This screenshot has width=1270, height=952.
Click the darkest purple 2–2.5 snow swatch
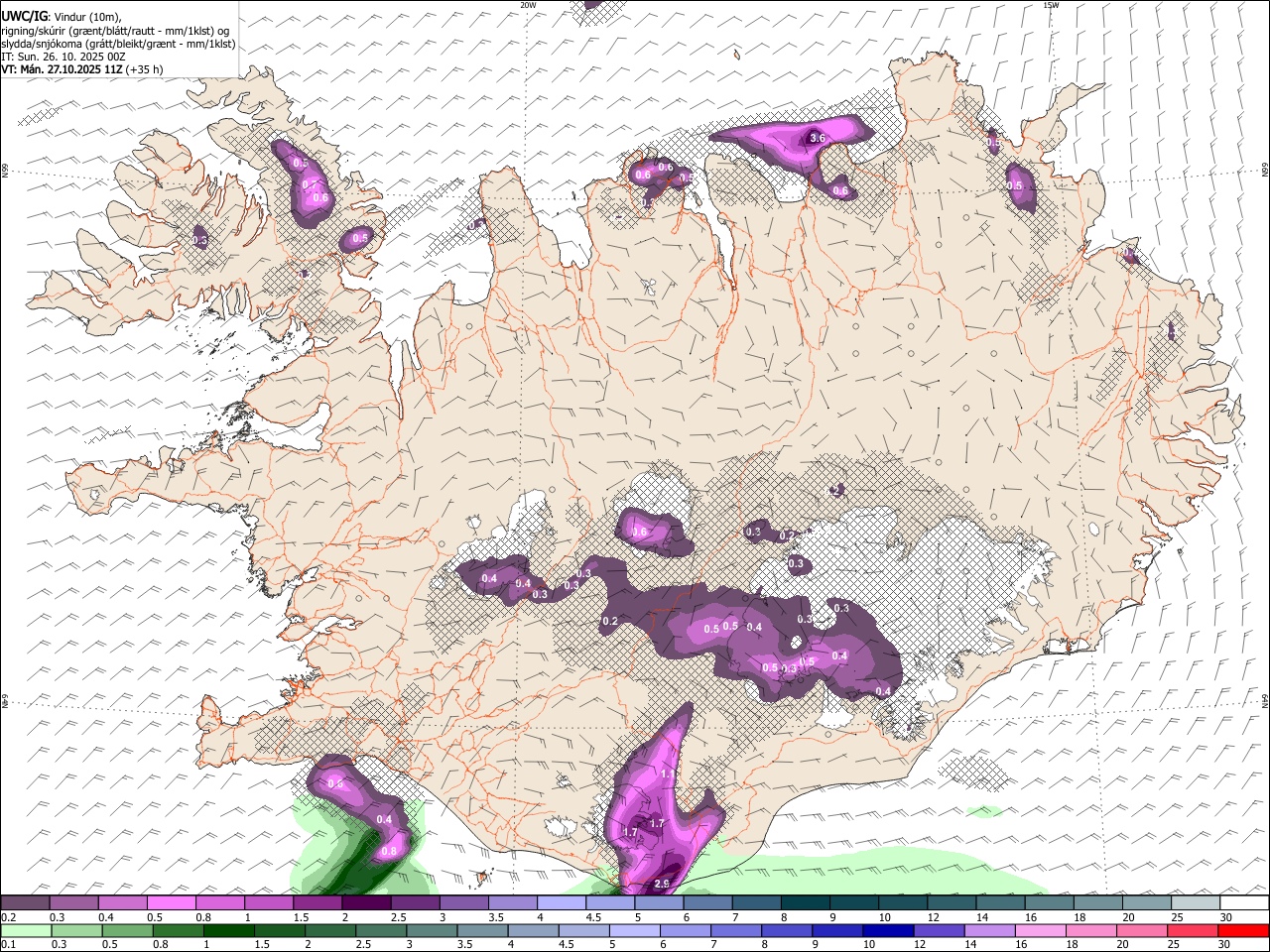(x=366, y=903)
